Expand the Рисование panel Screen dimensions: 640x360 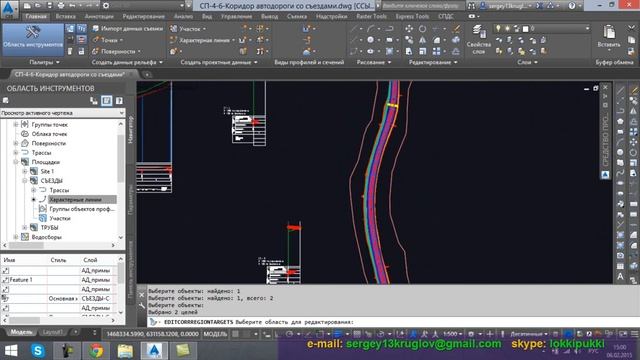point(373,62)
